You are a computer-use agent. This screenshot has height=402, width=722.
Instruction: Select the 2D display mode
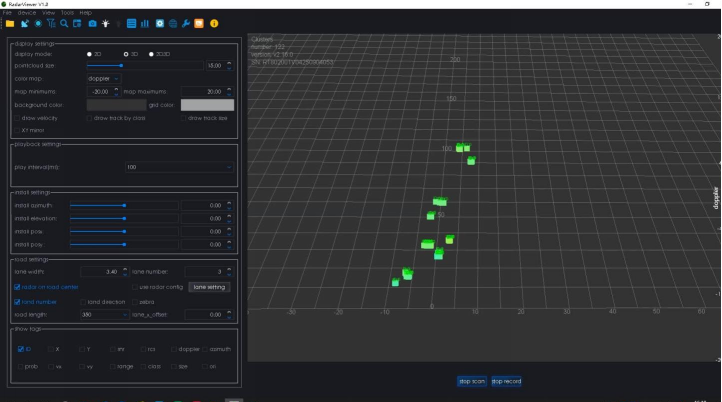(x=89, y=54)
